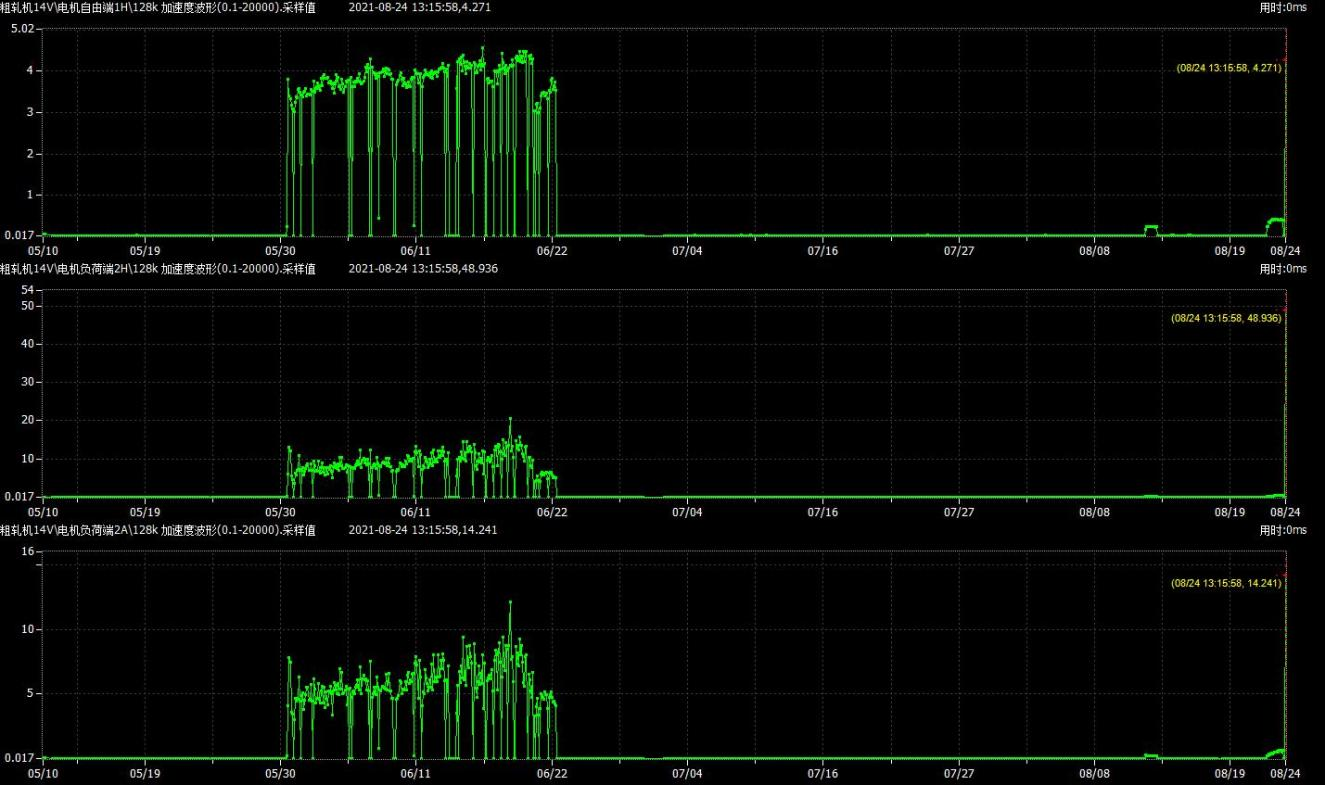Click the header timestamp ending in 14.241
The width and height of the screenshot is (1325, 785).
click(422, 531)
